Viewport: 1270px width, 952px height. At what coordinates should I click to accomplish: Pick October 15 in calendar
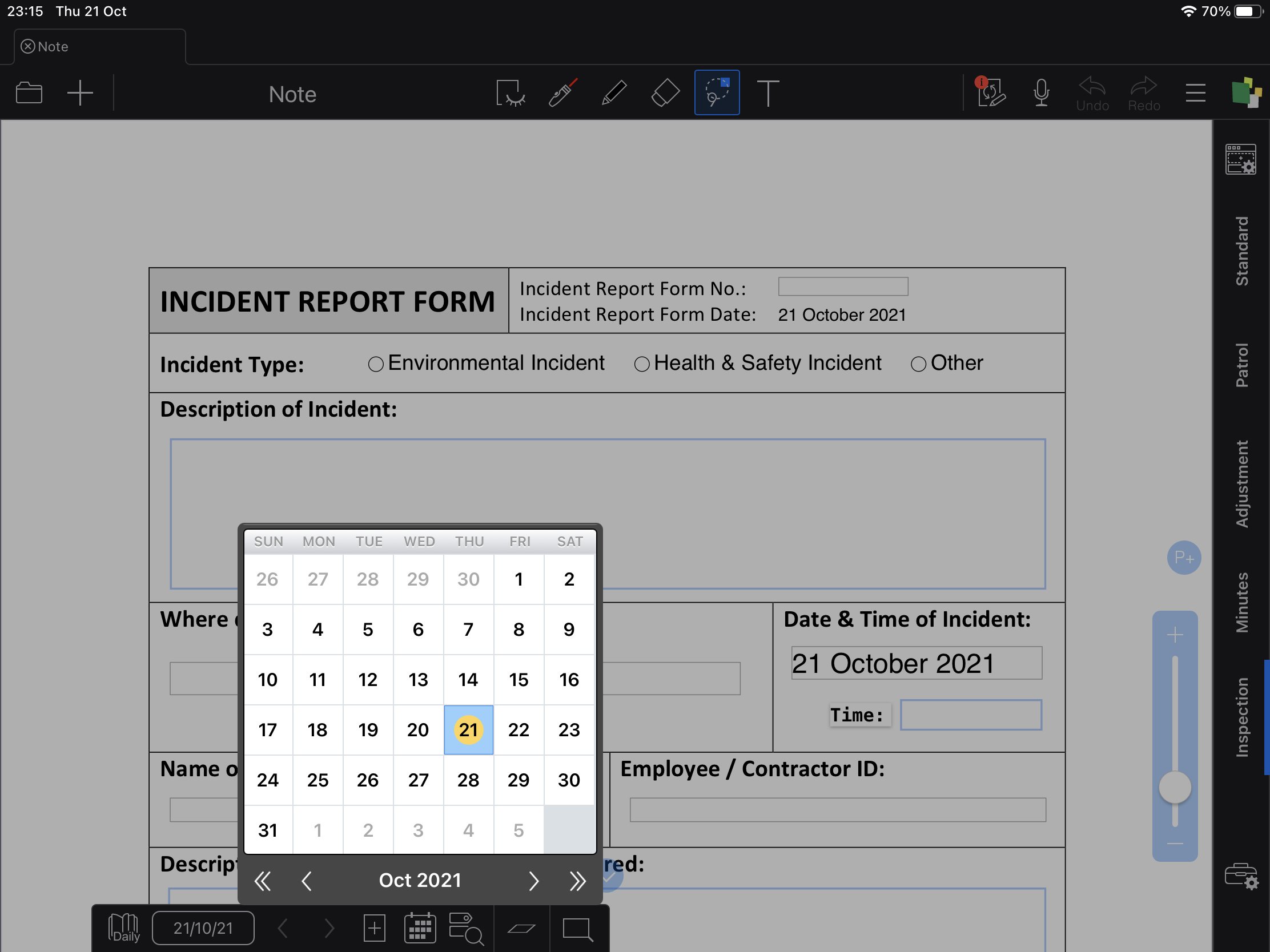click(x=519, y=679)
